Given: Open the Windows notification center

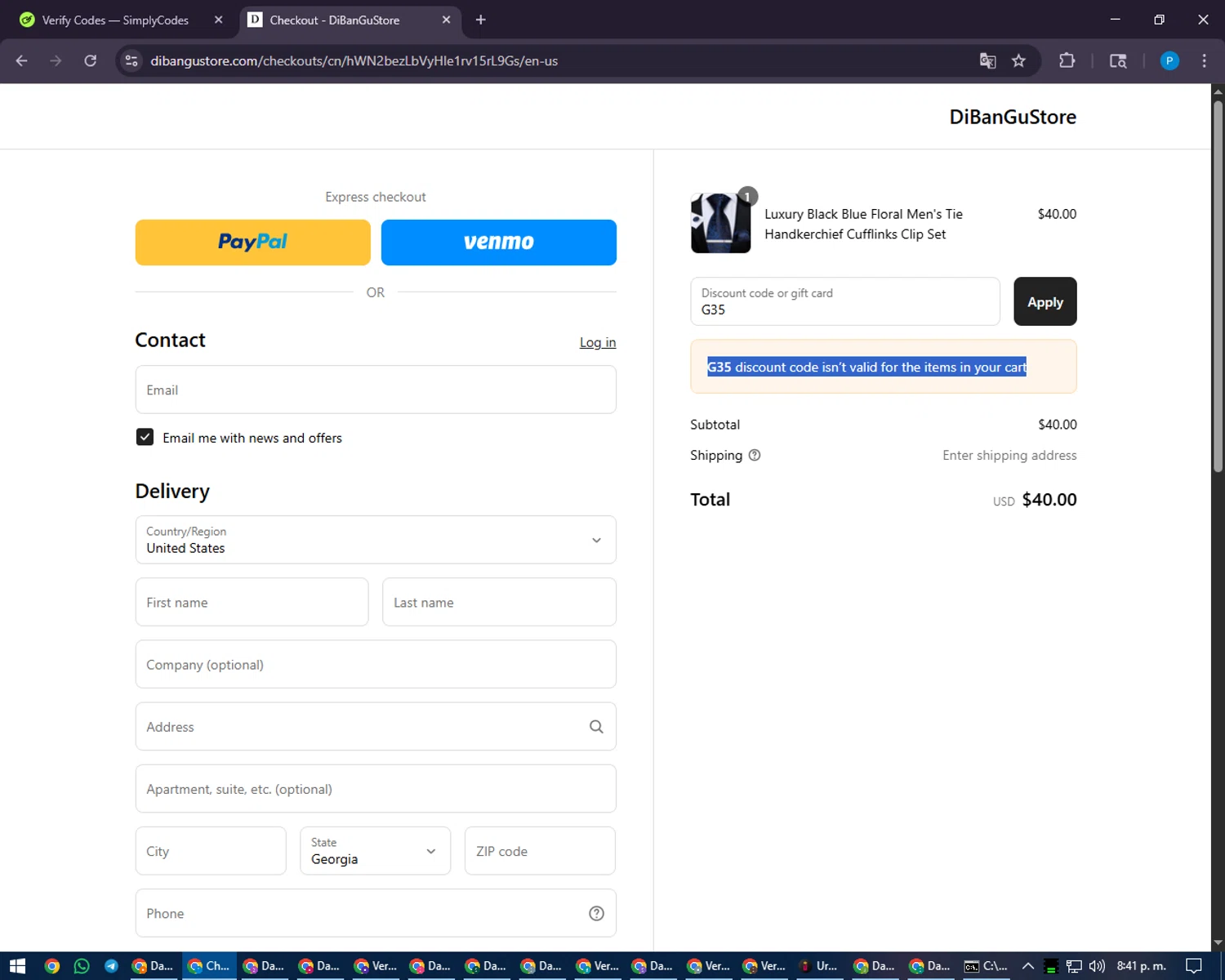Looking at the screenshot, I should (x=1193, y=966).
